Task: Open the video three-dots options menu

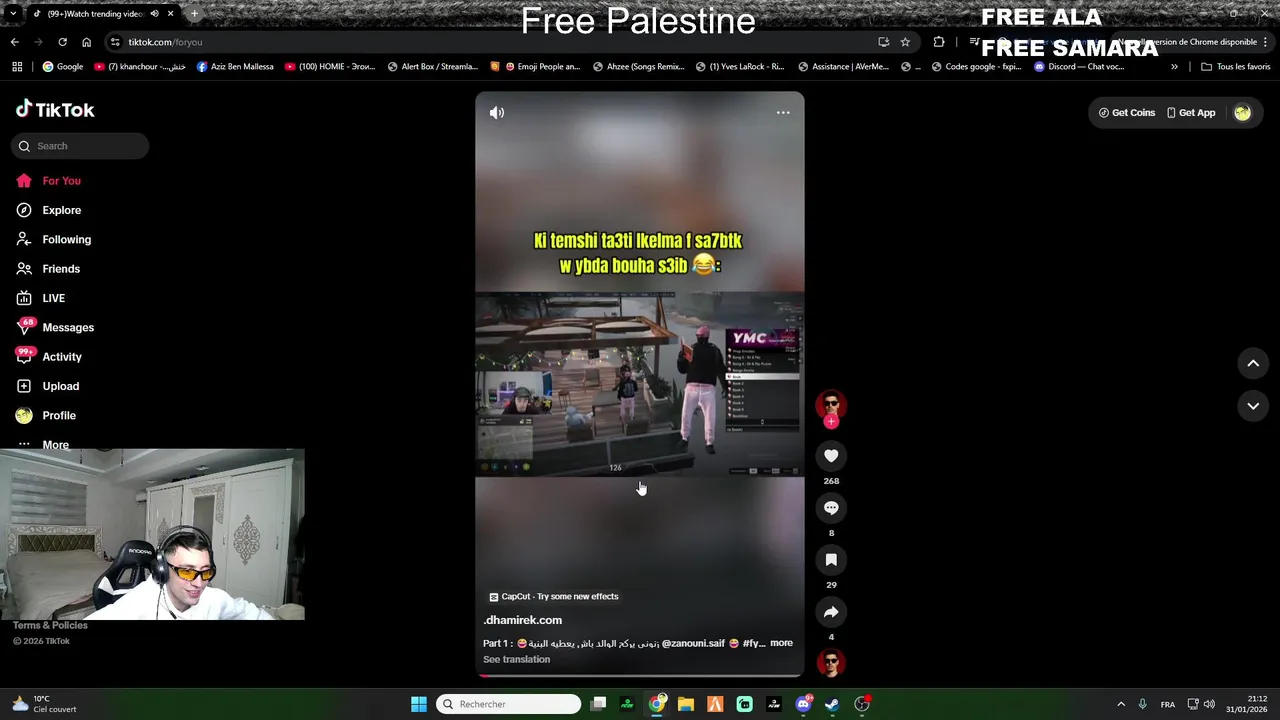Action: tap(783, 113)
